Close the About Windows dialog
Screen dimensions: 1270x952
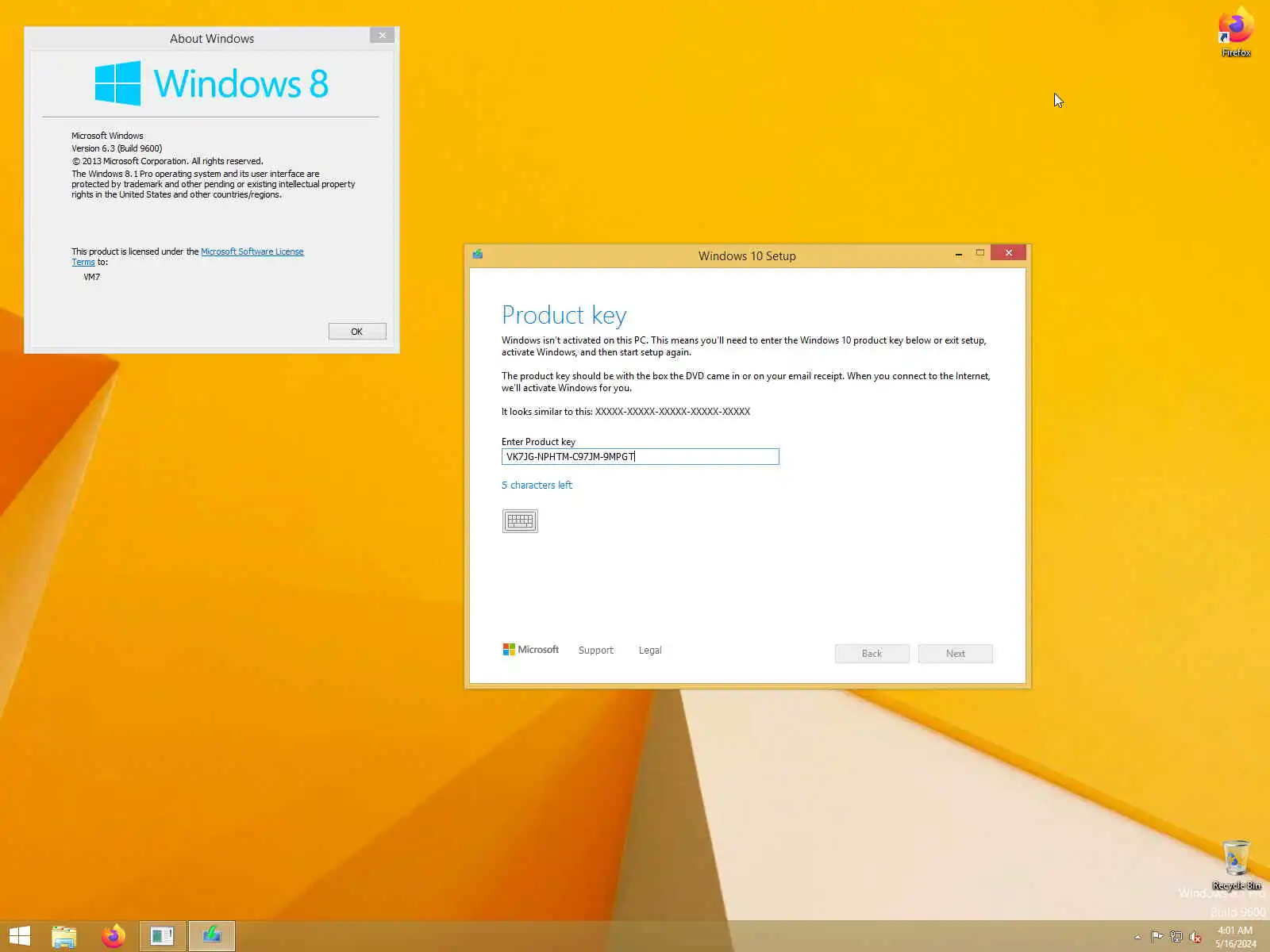coord(382,36)
